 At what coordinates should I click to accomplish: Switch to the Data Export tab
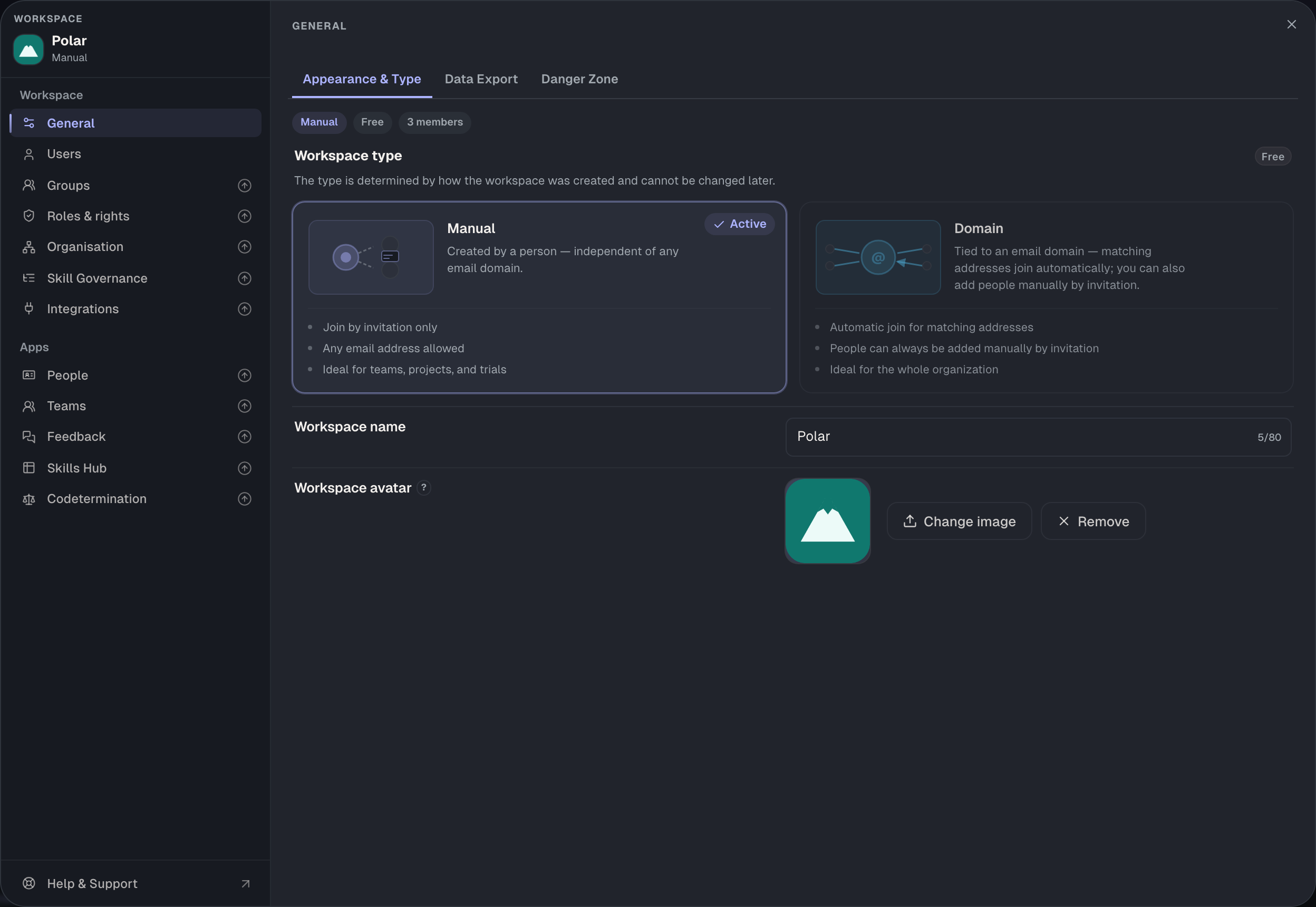click(x=481, y=79)
